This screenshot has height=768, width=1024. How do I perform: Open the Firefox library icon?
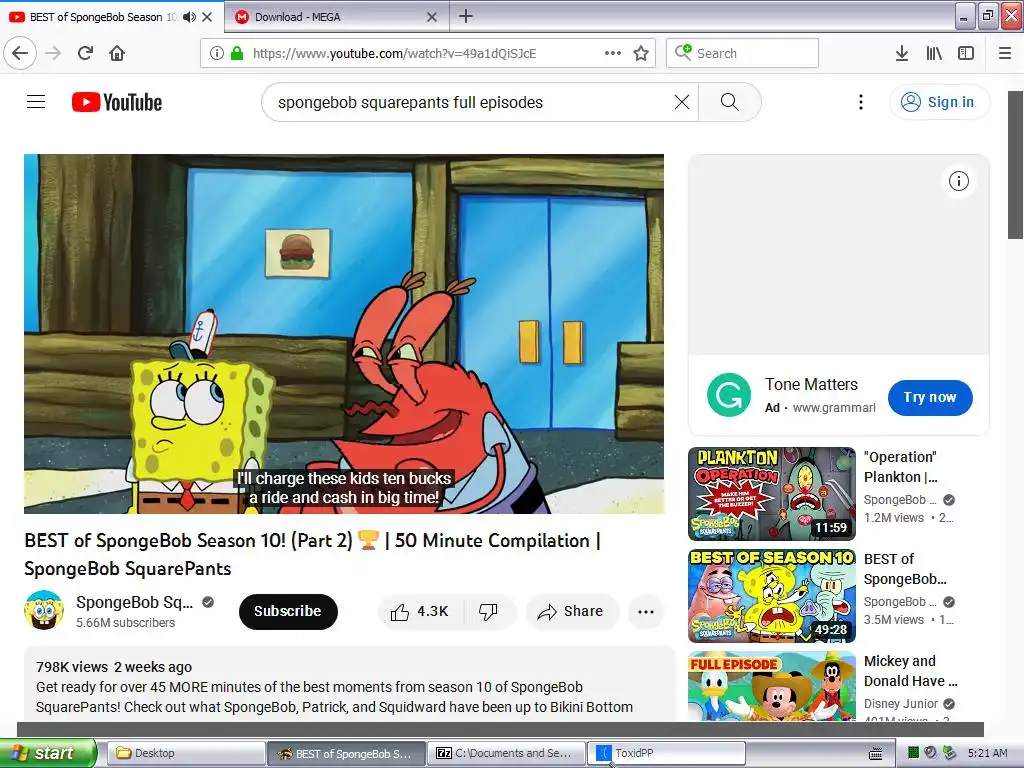[x=934, y=53]
